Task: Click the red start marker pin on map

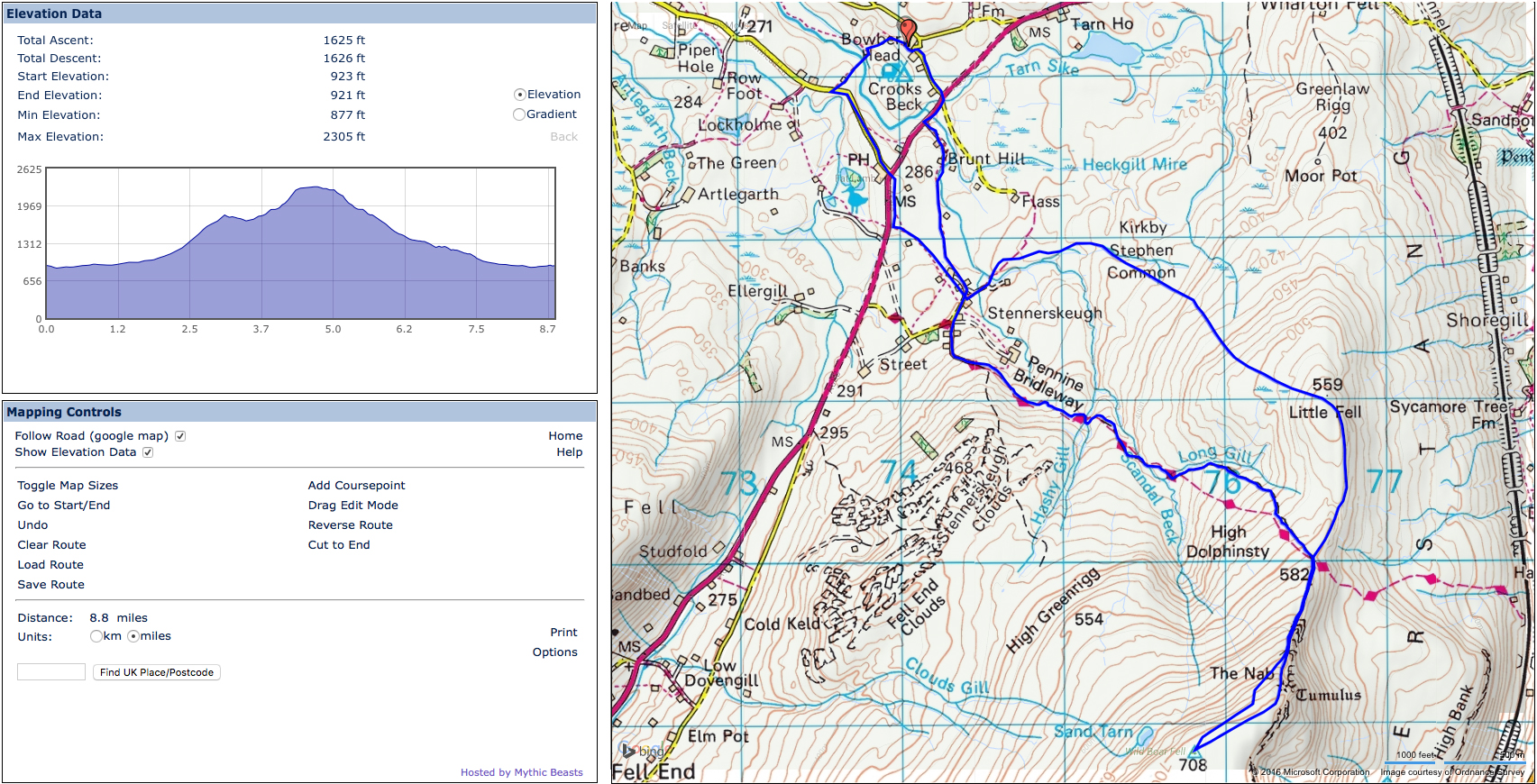Action: point(908,31)
